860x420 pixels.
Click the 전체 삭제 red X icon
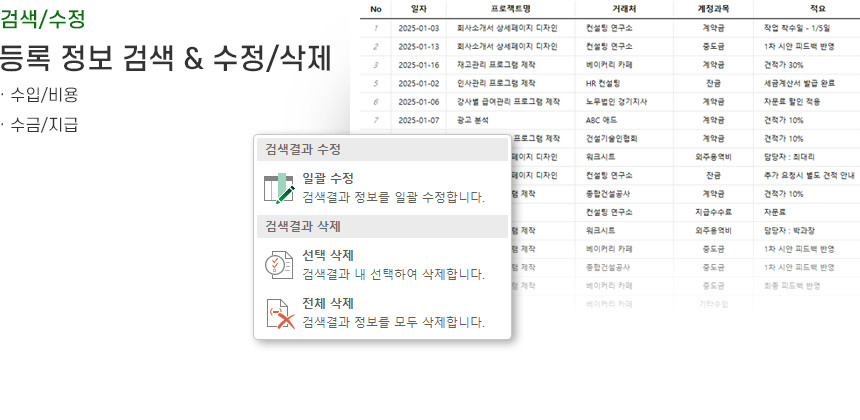[x=279, y=313]
